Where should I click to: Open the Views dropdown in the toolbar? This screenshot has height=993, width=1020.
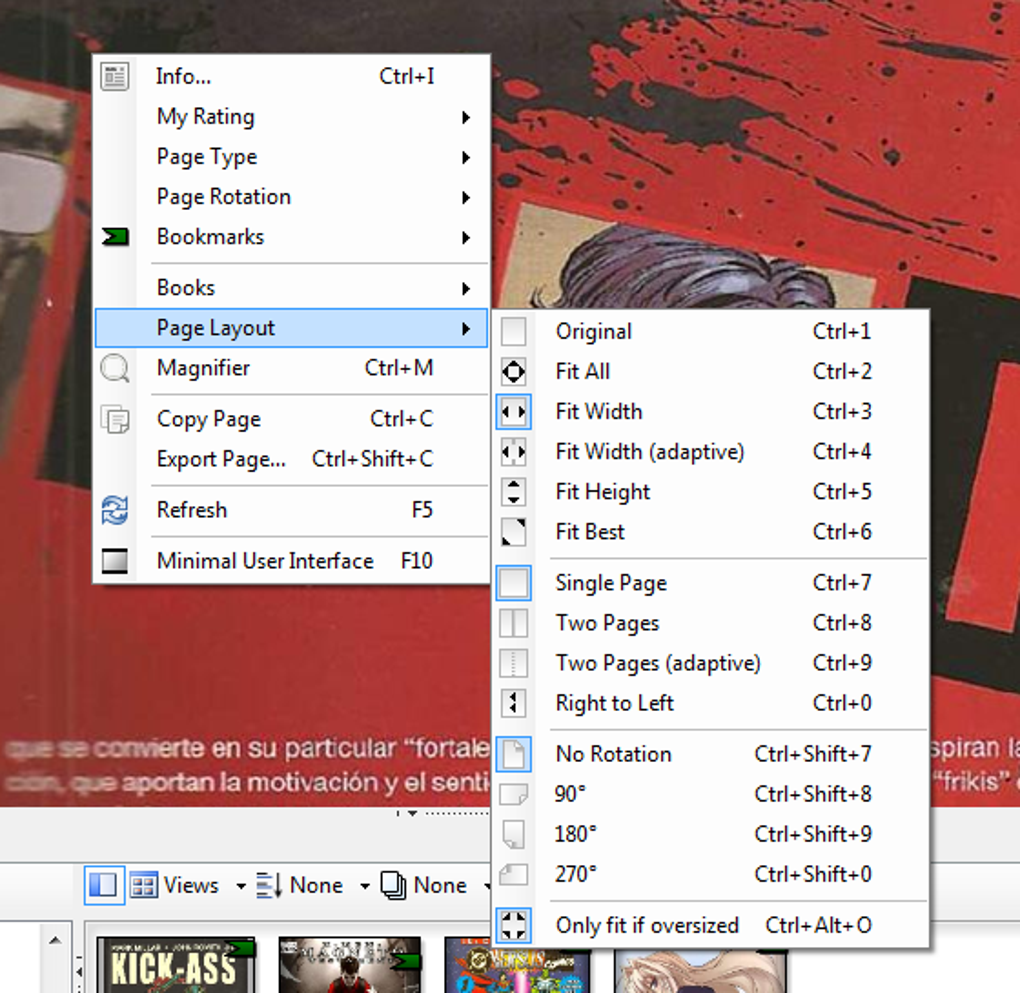pyautogui.click(x=187, y=885)
